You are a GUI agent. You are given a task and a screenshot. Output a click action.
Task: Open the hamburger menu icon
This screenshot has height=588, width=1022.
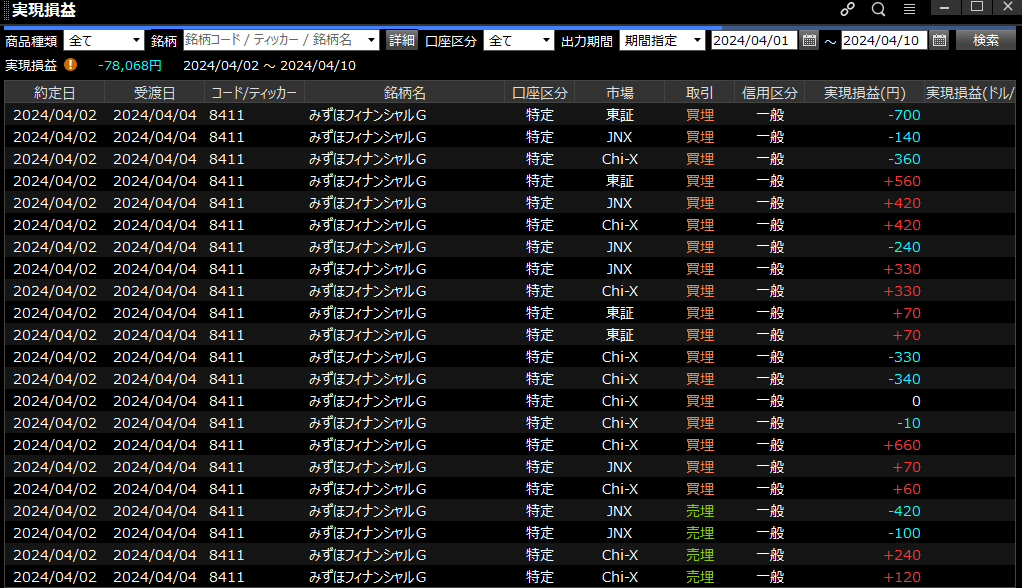coord(909,9)
